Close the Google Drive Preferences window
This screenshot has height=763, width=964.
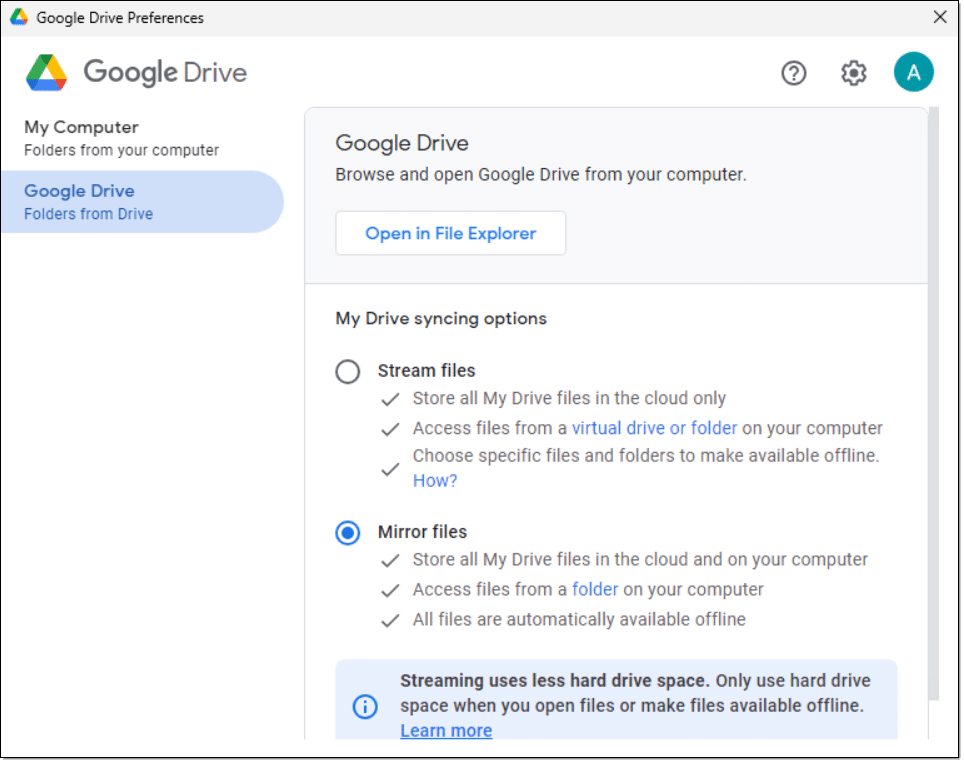[939, 17]
